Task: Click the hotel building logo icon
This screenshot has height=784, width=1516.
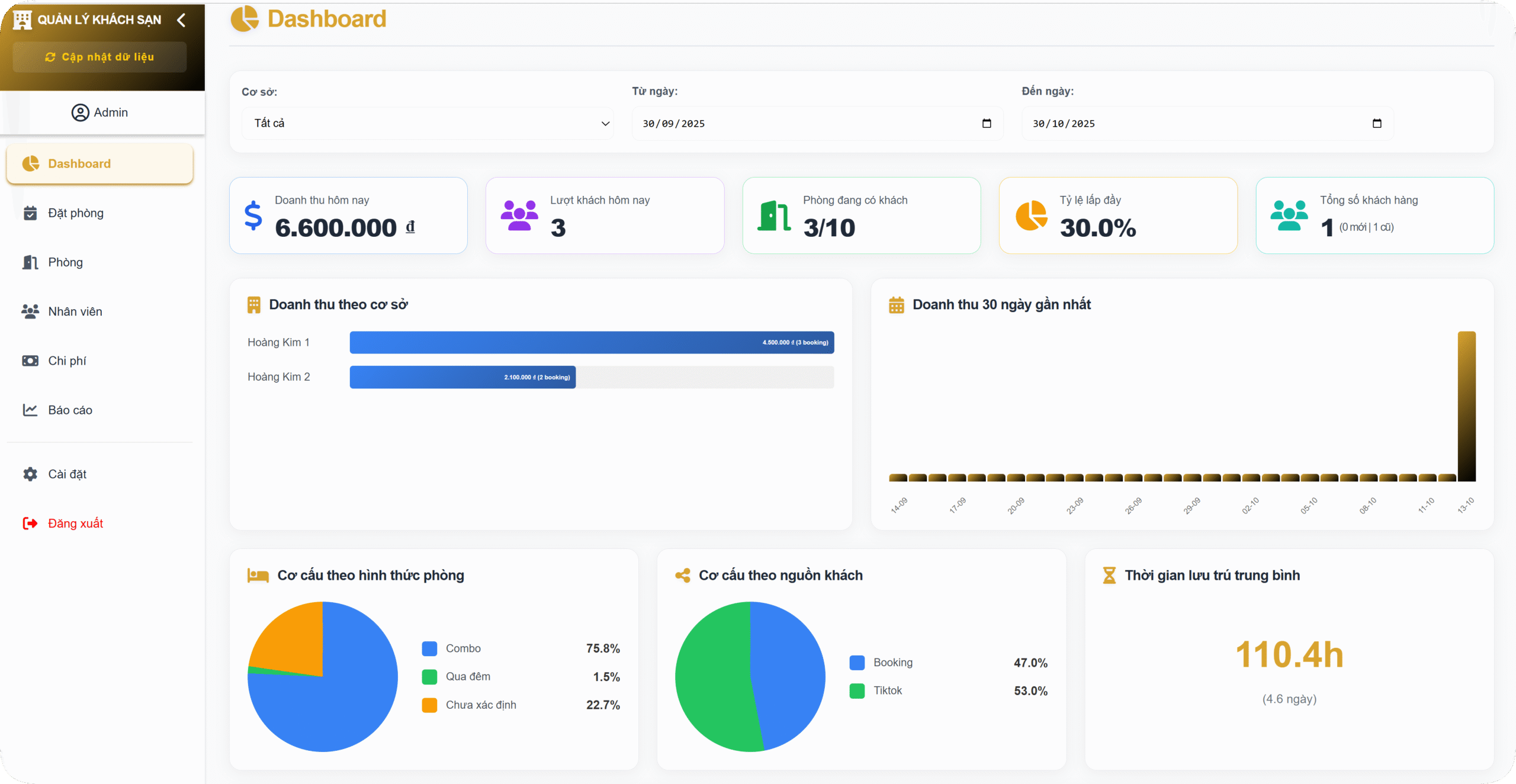Action: point(23,20)
